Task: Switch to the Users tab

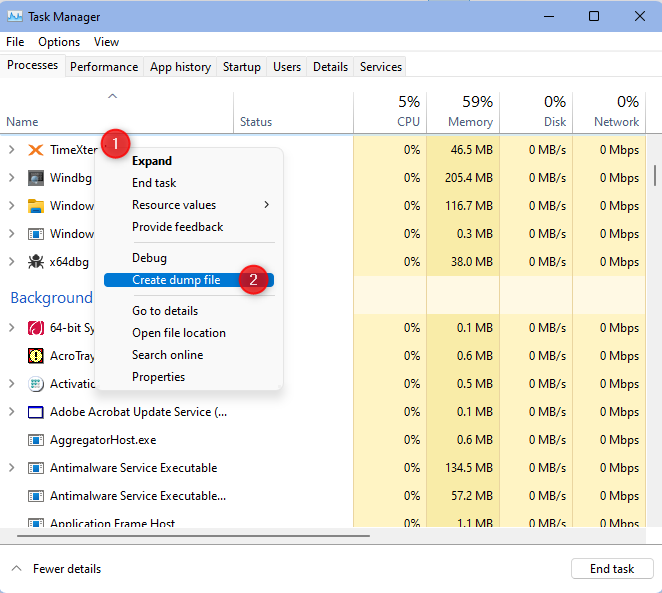Action: click(287, 67)
